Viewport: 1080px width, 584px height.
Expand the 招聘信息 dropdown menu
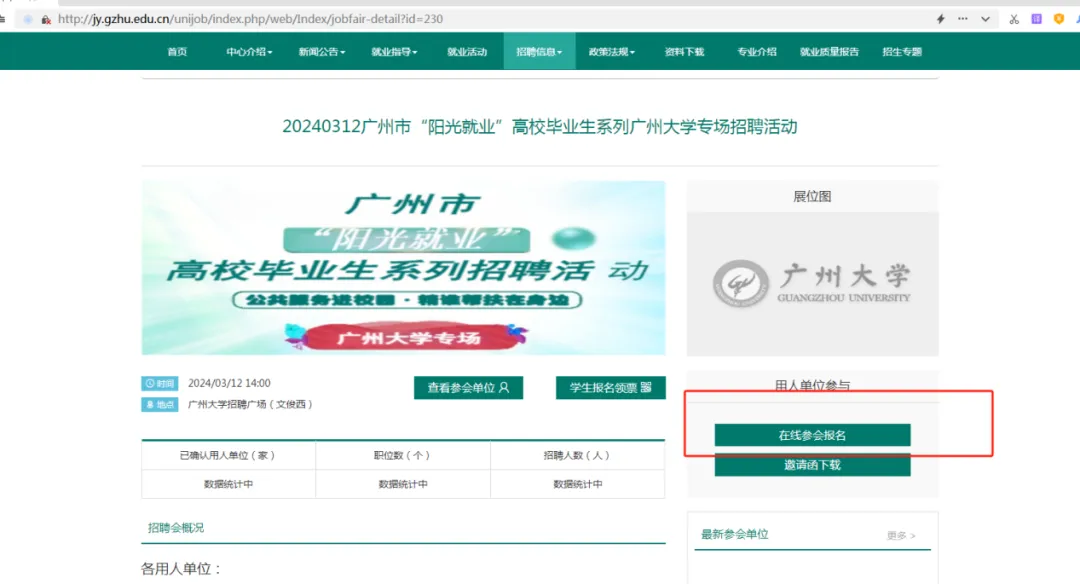(x=538, y=51)
